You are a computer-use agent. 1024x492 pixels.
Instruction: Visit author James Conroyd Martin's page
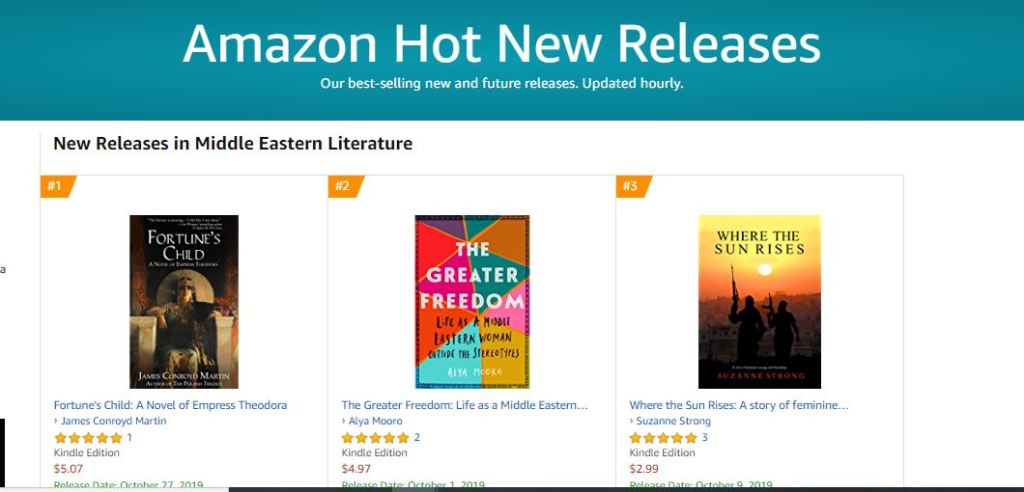click(113, 421)
